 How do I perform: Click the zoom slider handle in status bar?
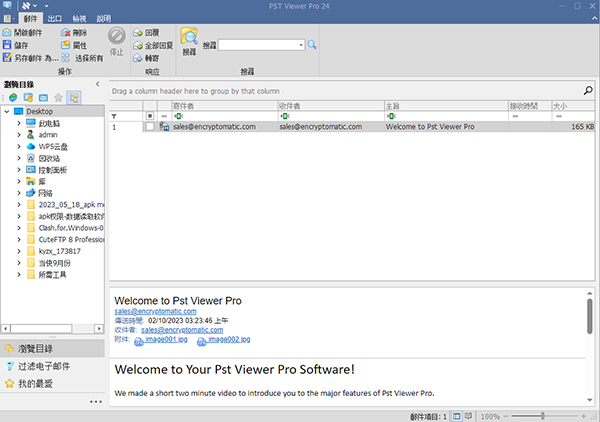coord(543,416)
